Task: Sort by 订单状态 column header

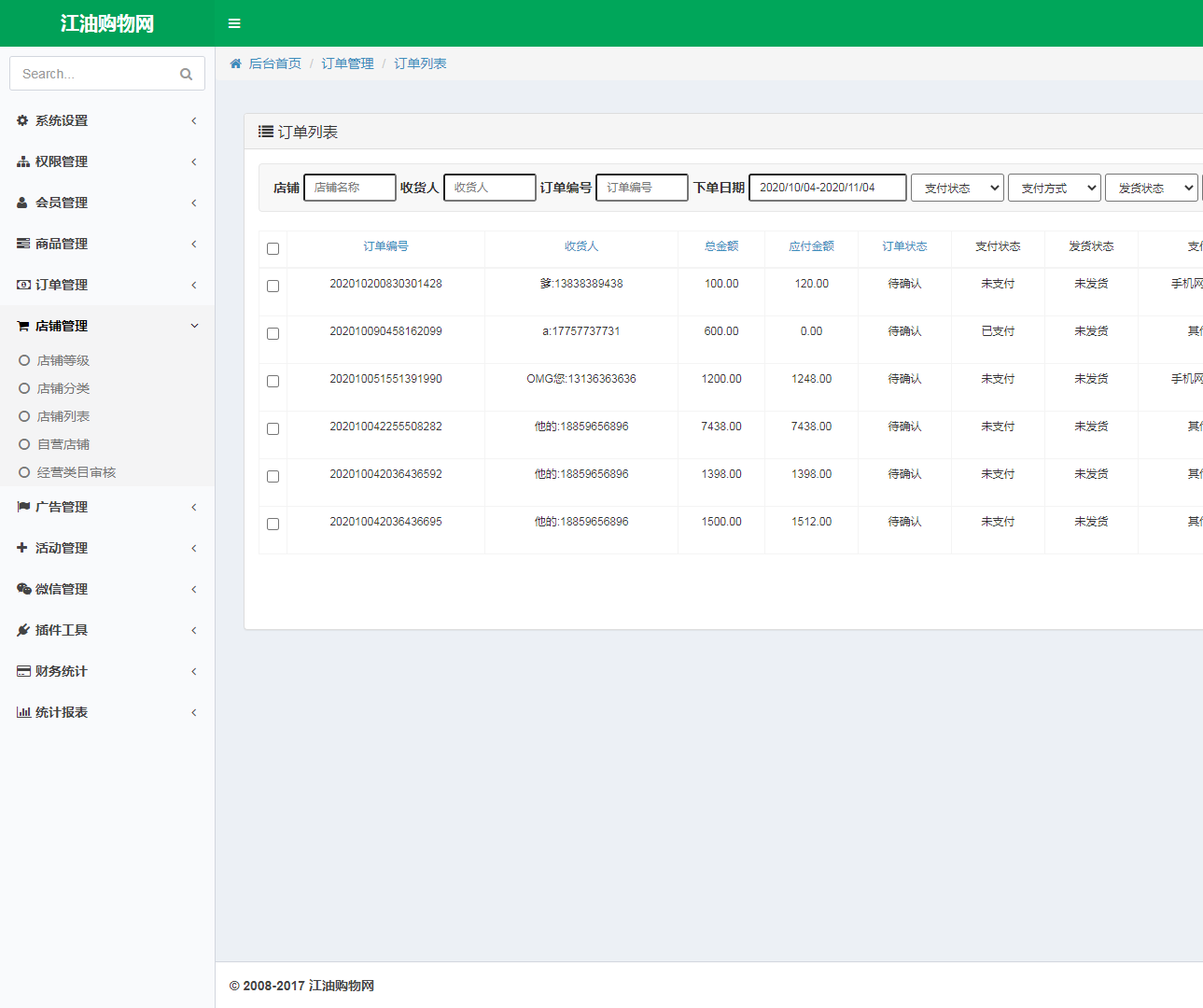Action: (x=904, y=246)
